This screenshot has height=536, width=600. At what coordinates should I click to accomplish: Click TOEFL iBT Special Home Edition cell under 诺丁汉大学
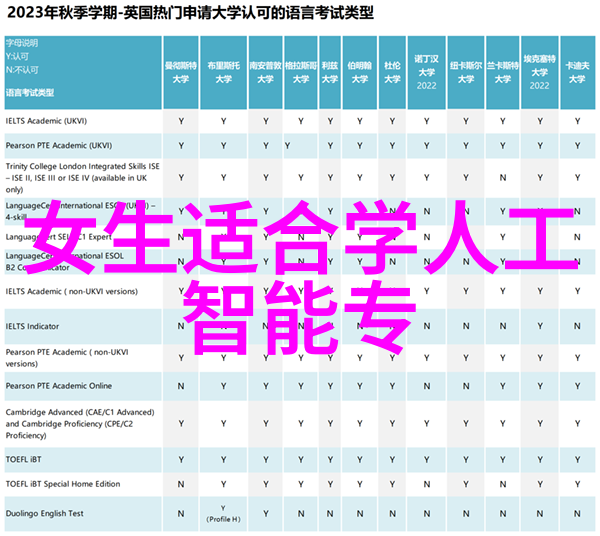pos(426,485)
